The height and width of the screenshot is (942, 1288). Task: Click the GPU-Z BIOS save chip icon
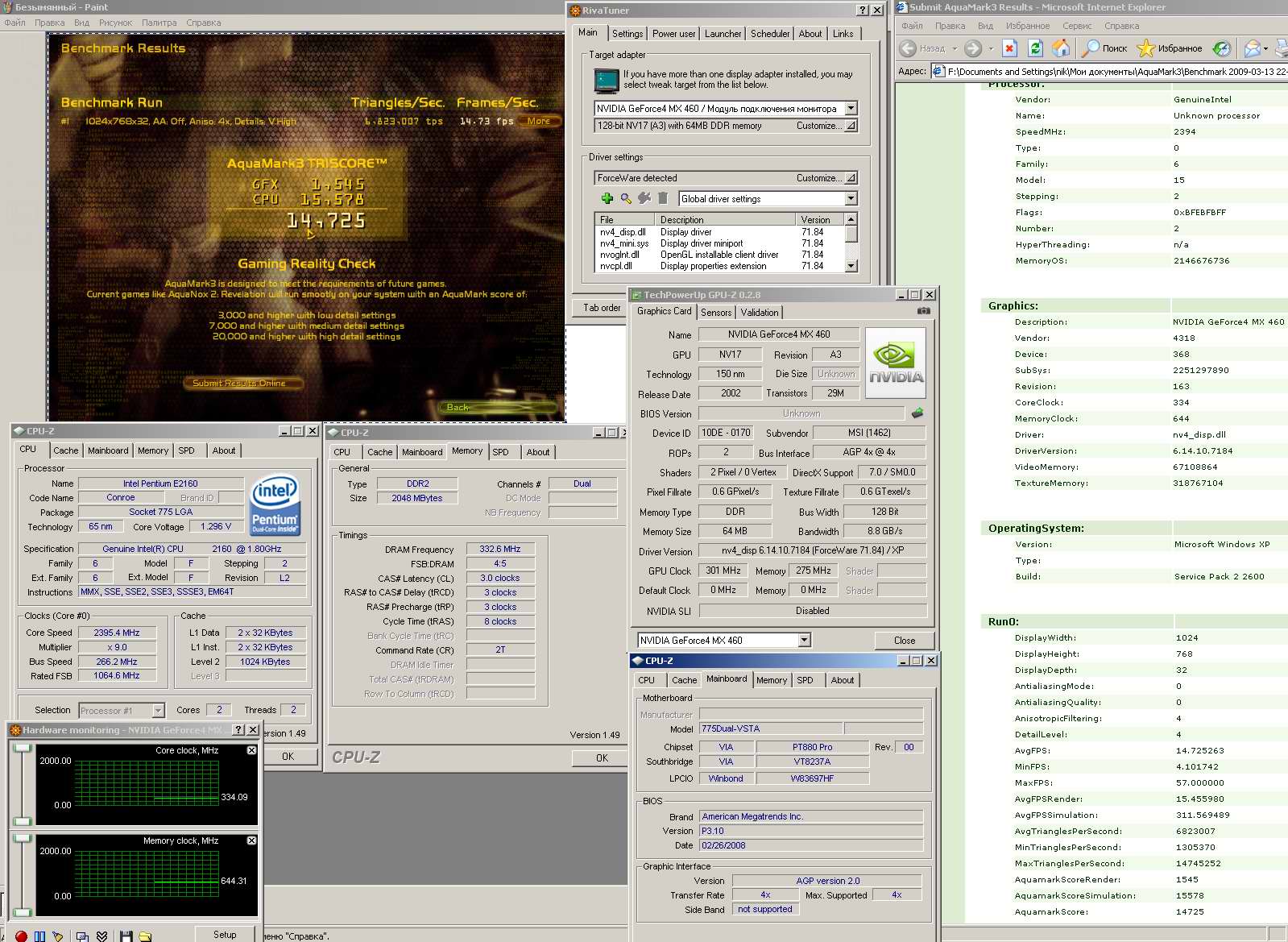[x=917, y=413]
